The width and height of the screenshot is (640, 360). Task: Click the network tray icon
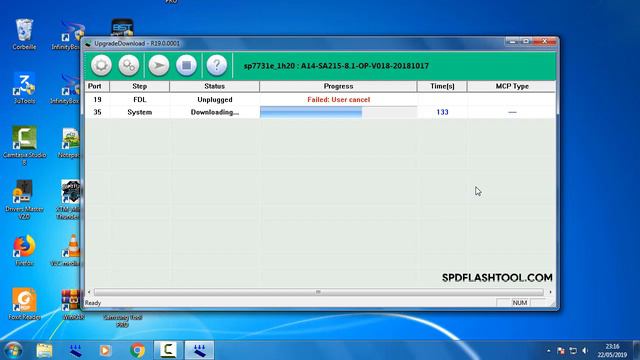(573, 351)
